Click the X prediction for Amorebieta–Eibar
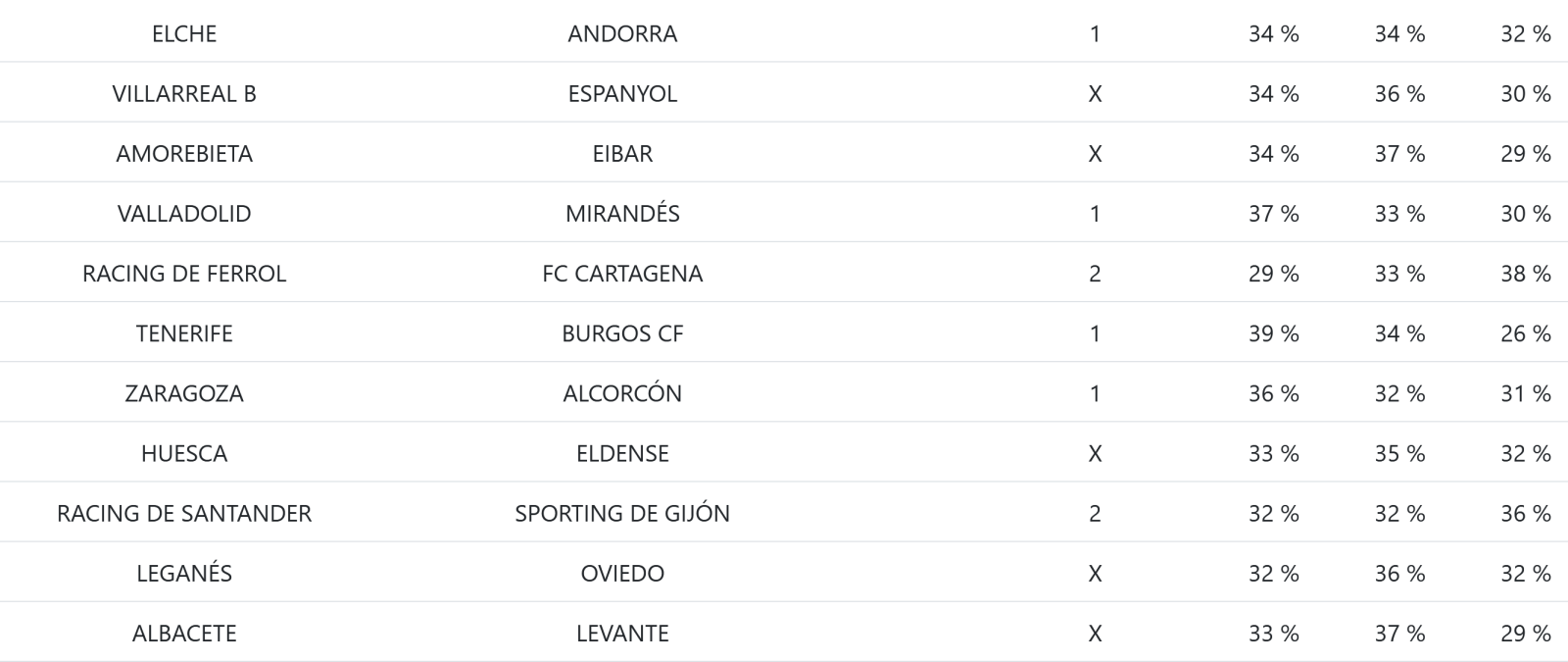Screen dimensions: 1568x662 [1095, 153]
